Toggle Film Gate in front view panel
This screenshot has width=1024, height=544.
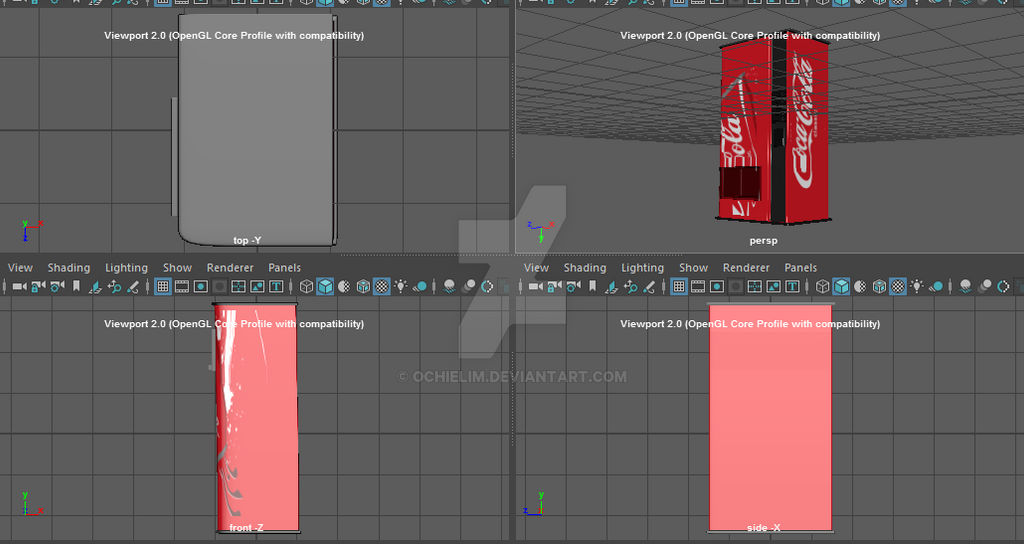coord(182,286)
